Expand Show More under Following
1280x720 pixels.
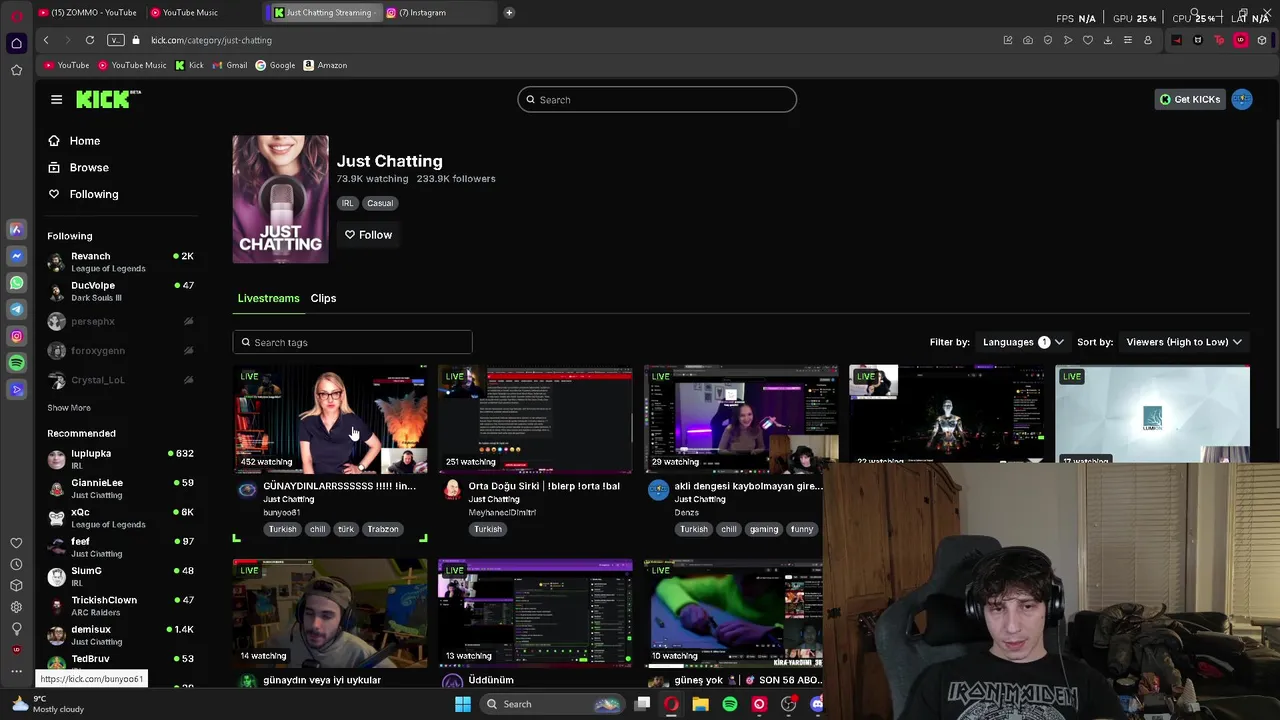(68, 407)
